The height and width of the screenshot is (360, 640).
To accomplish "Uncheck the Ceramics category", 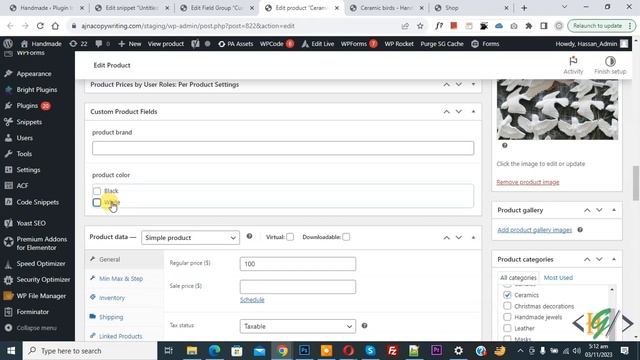I will tap(507, 295).
